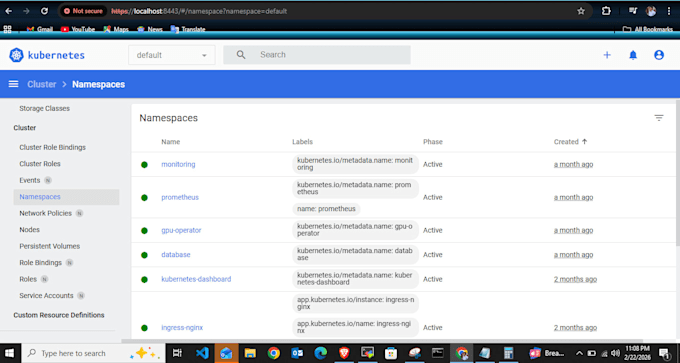680x363 pixels.
Task: Open Persistent Volumes in sidebar
Action: pos(49,246)
